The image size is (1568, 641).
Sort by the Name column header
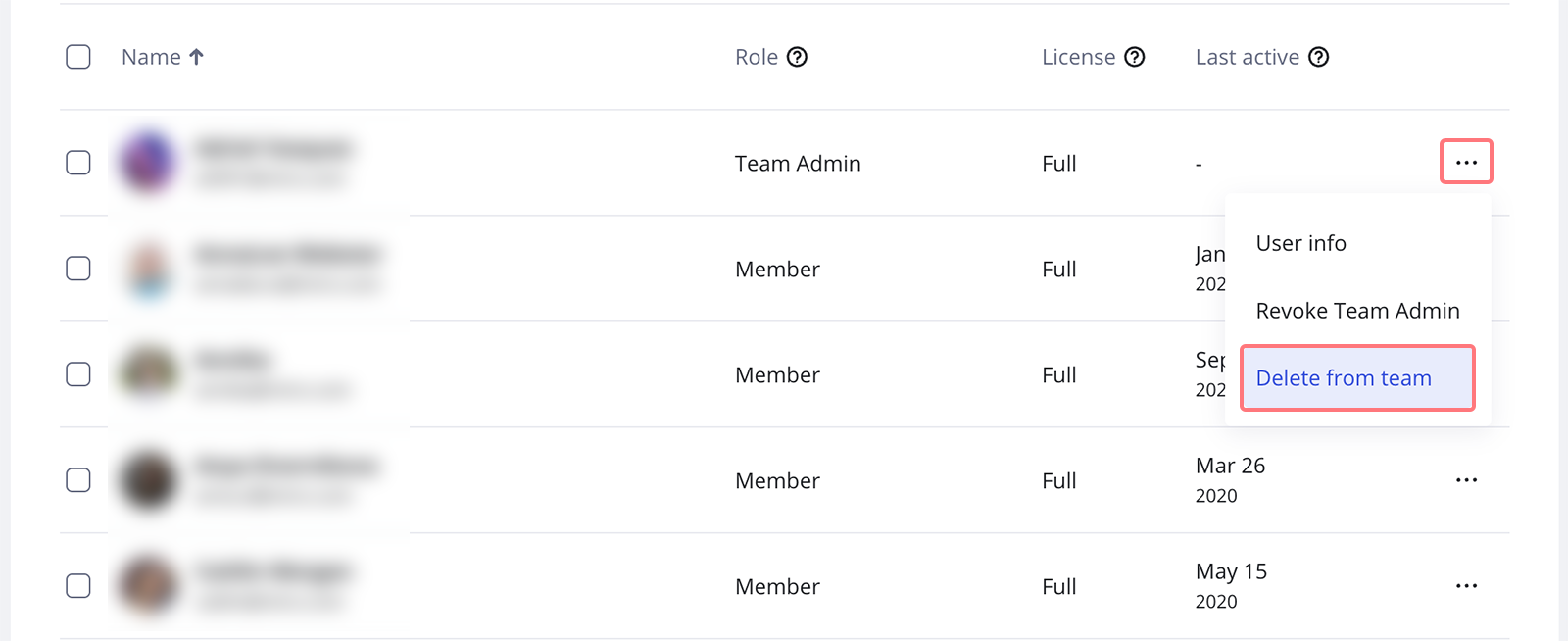tap(151, 57)
